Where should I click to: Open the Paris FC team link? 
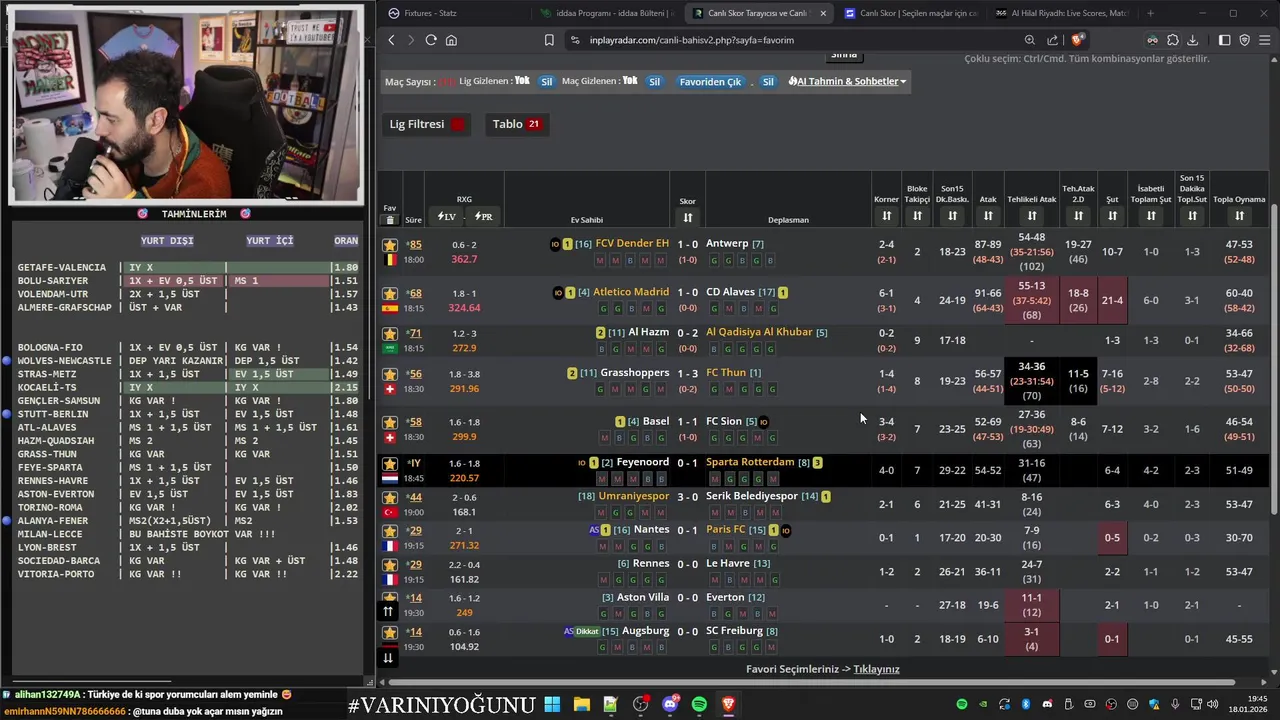click(726, 530)
